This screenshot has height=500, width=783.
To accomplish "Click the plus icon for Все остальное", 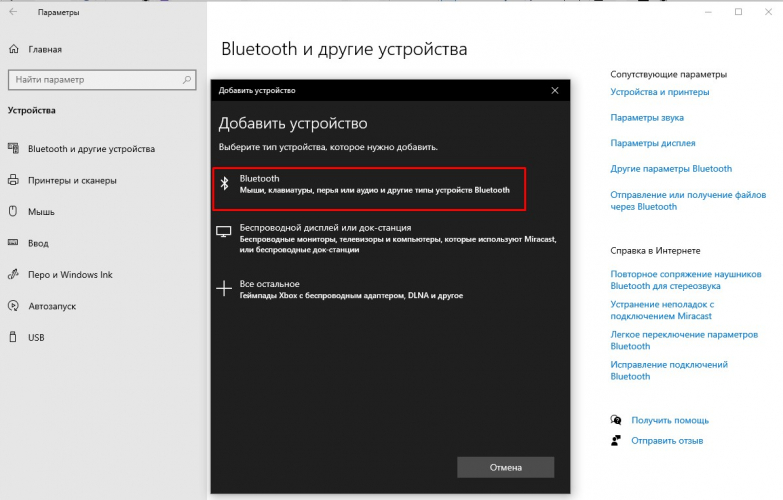I will tap(224, 288).
